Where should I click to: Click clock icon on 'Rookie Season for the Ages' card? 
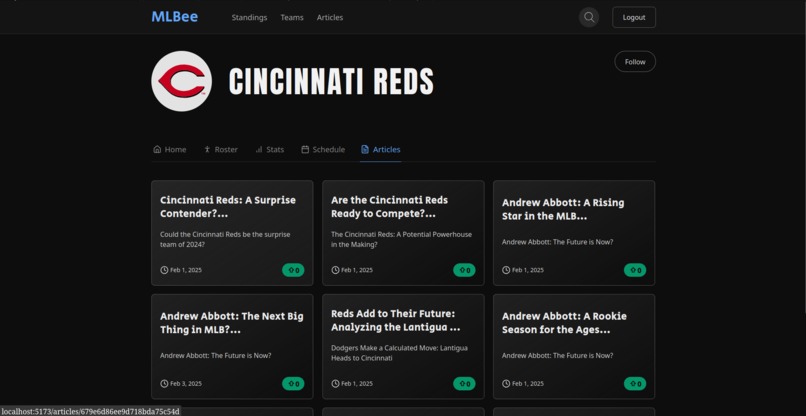pyautogui.click(x=506, y=384)
